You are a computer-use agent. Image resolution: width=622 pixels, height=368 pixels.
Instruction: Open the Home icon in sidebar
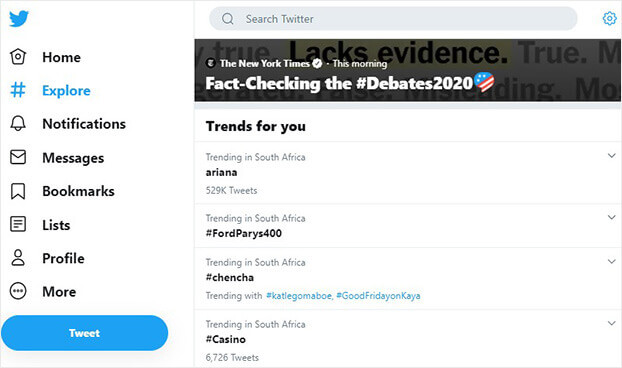[18, 57]
